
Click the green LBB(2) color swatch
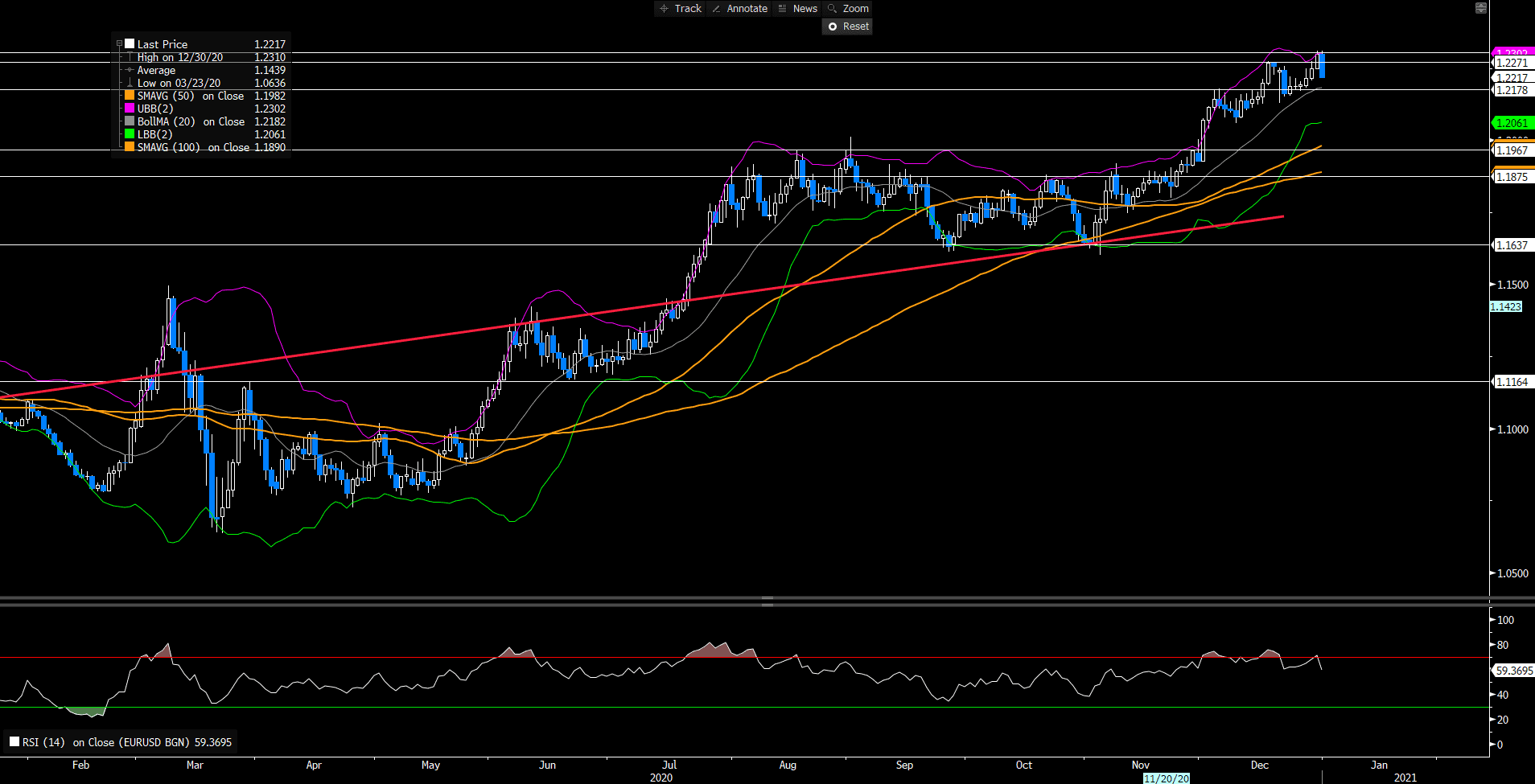coord(130,134)
